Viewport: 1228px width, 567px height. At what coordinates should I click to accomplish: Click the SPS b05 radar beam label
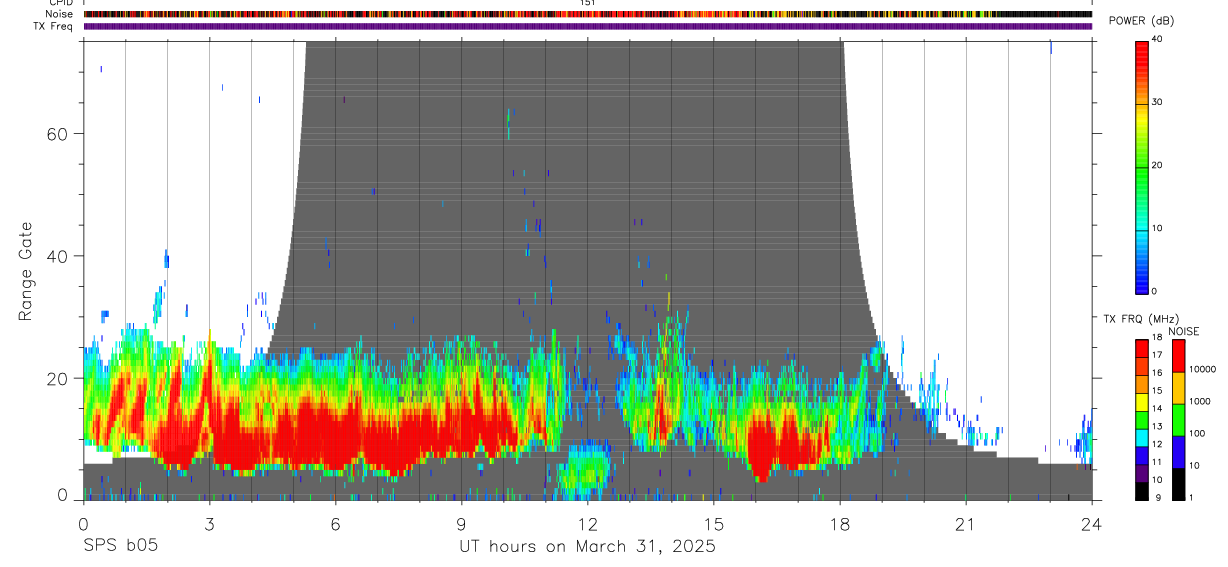click(x=119, y=546)
